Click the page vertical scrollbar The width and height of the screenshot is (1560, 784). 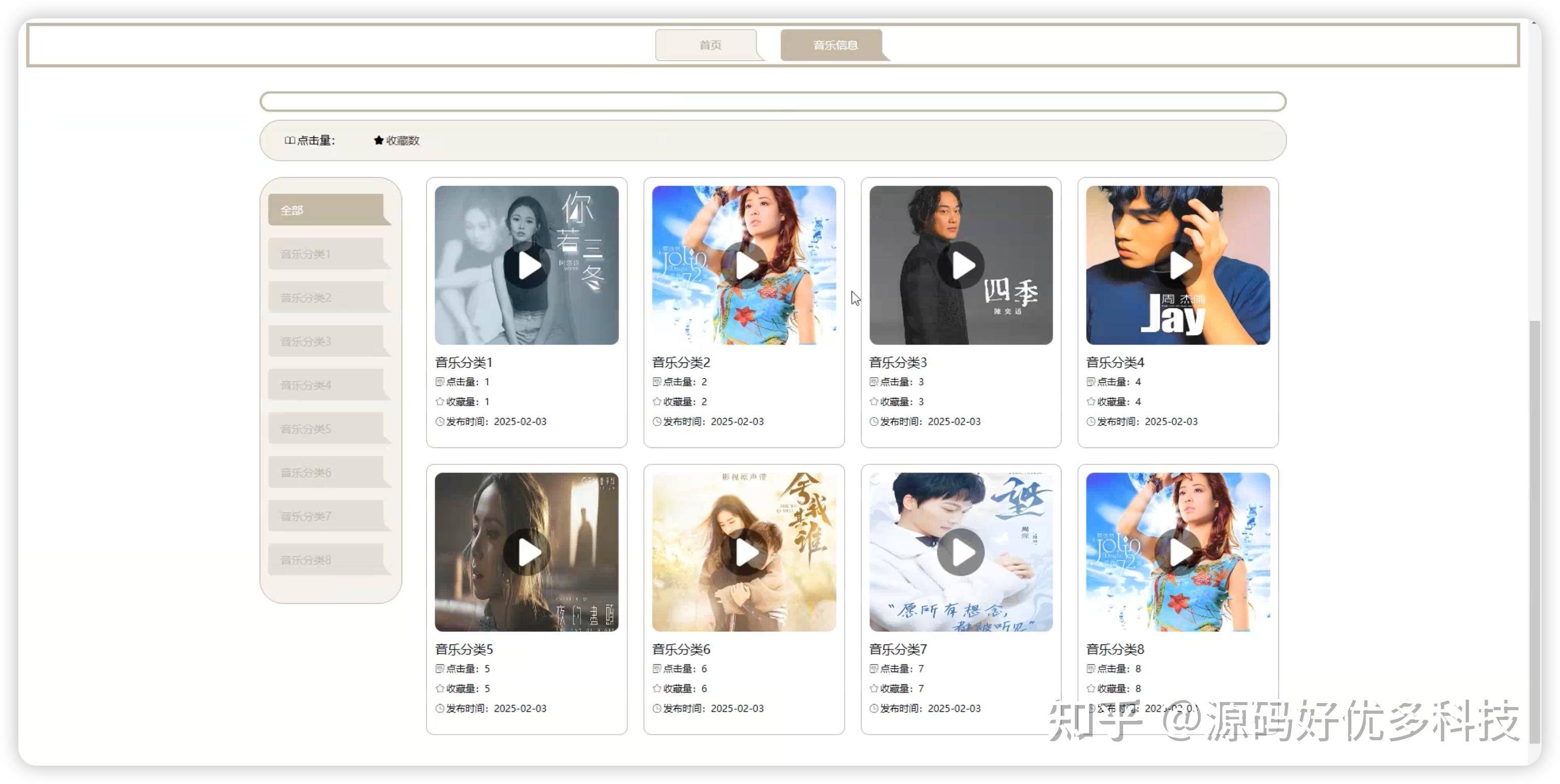1534,533
